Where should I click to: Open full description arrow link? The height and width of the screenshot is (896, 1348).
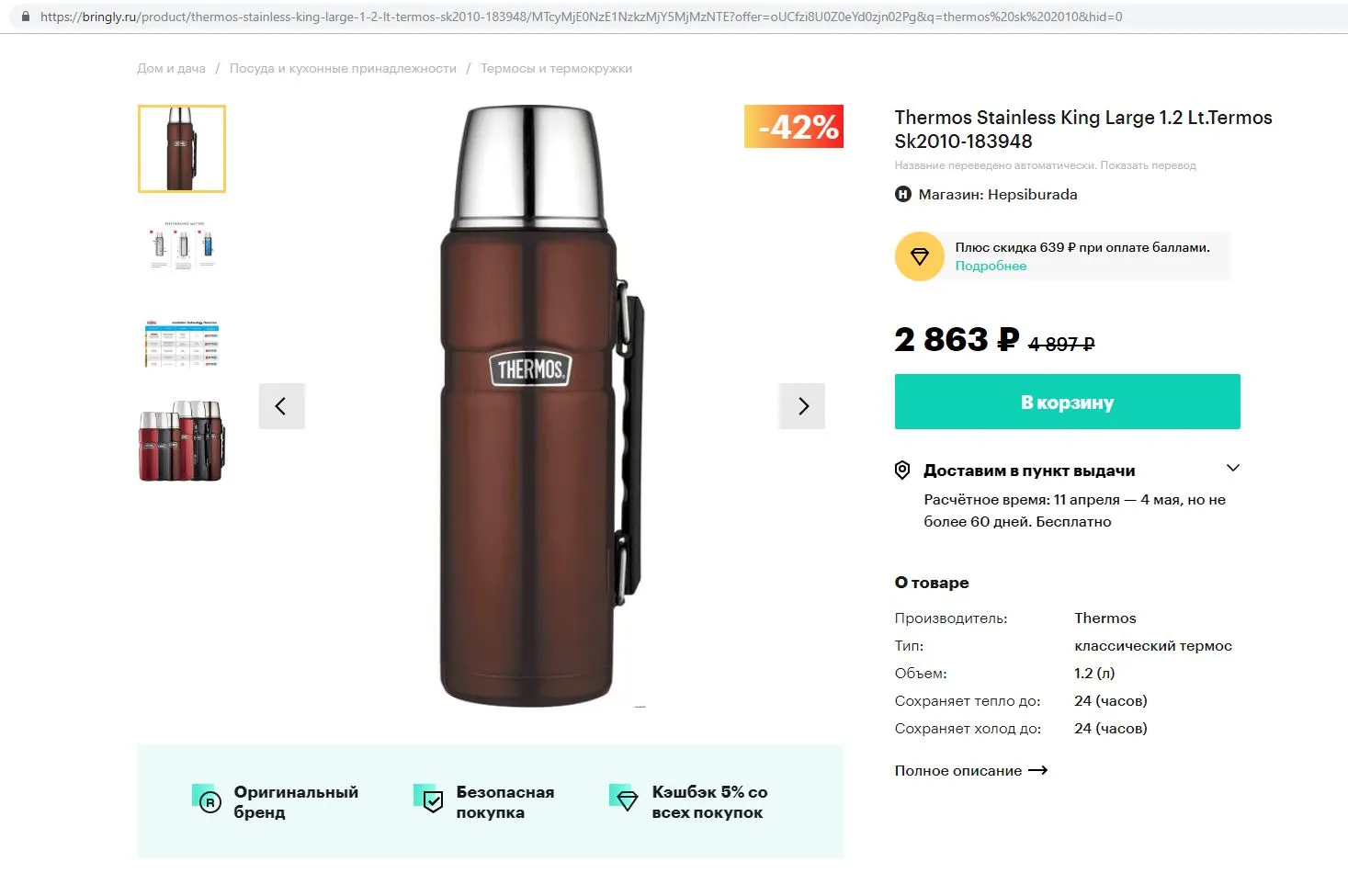pos(971,771)
